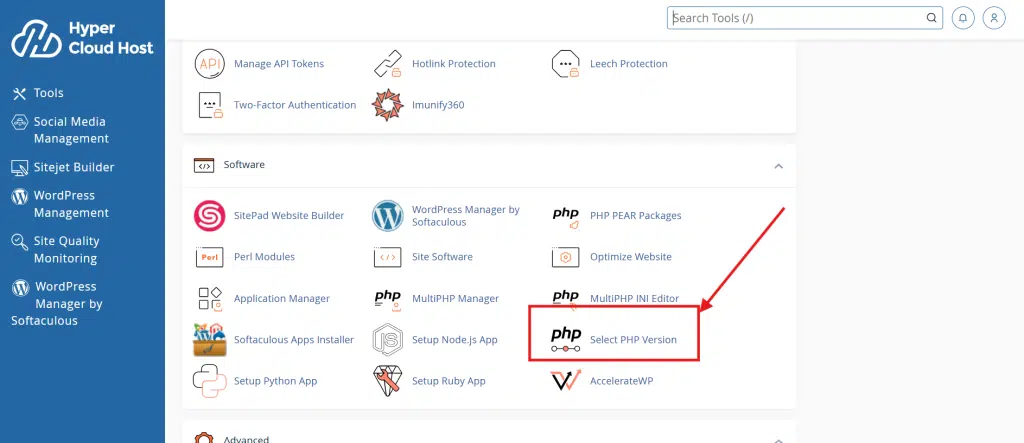The width and height of the screenshot is (1024, 443).
Task: Open the Leech Protection link
Action: point(629,63)
